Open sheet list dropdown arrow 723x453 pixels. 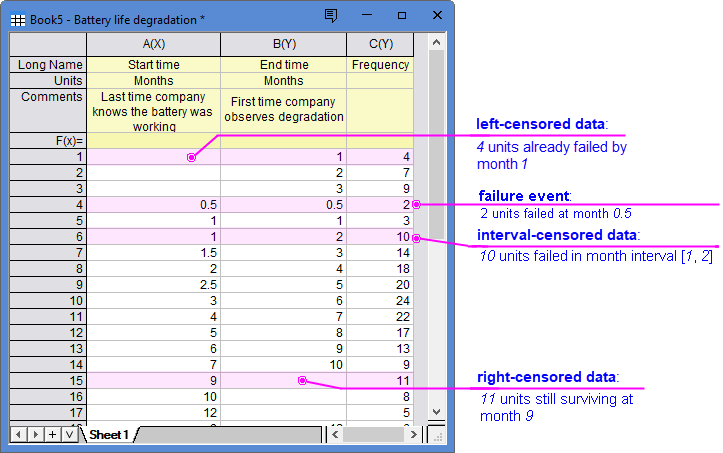tap(70, 435)
